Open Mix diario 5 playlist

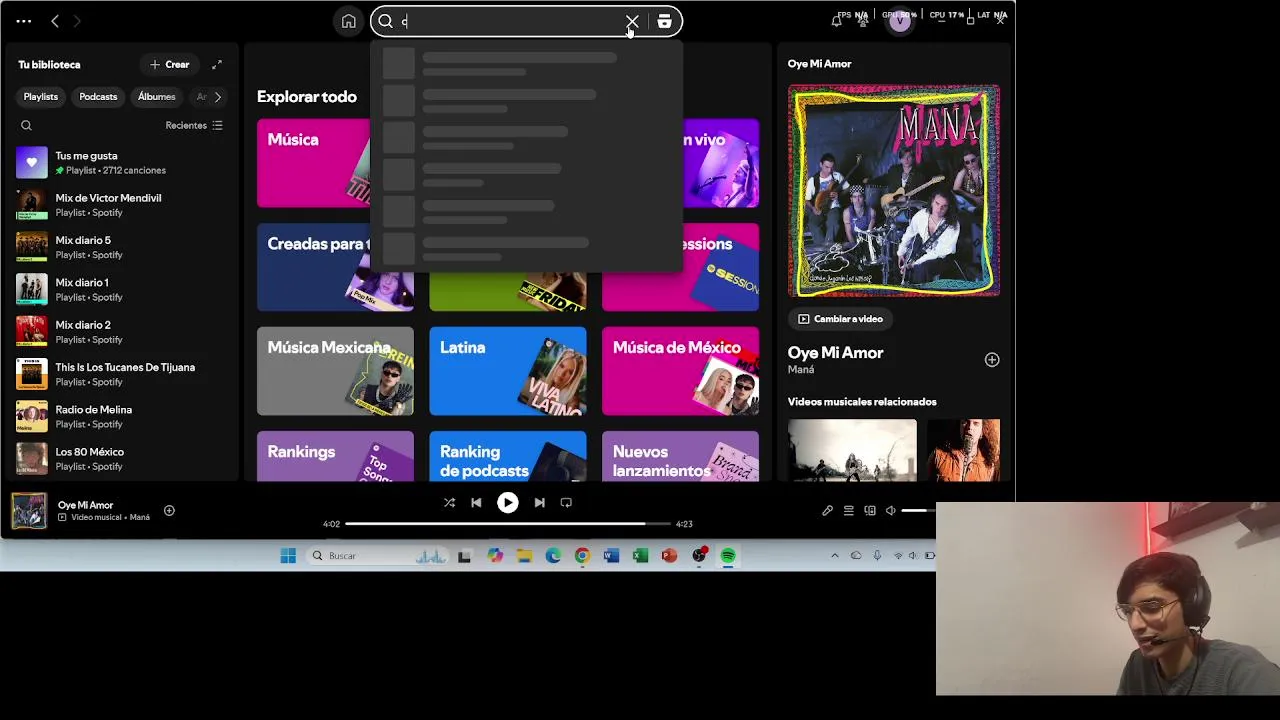[120, 247]
